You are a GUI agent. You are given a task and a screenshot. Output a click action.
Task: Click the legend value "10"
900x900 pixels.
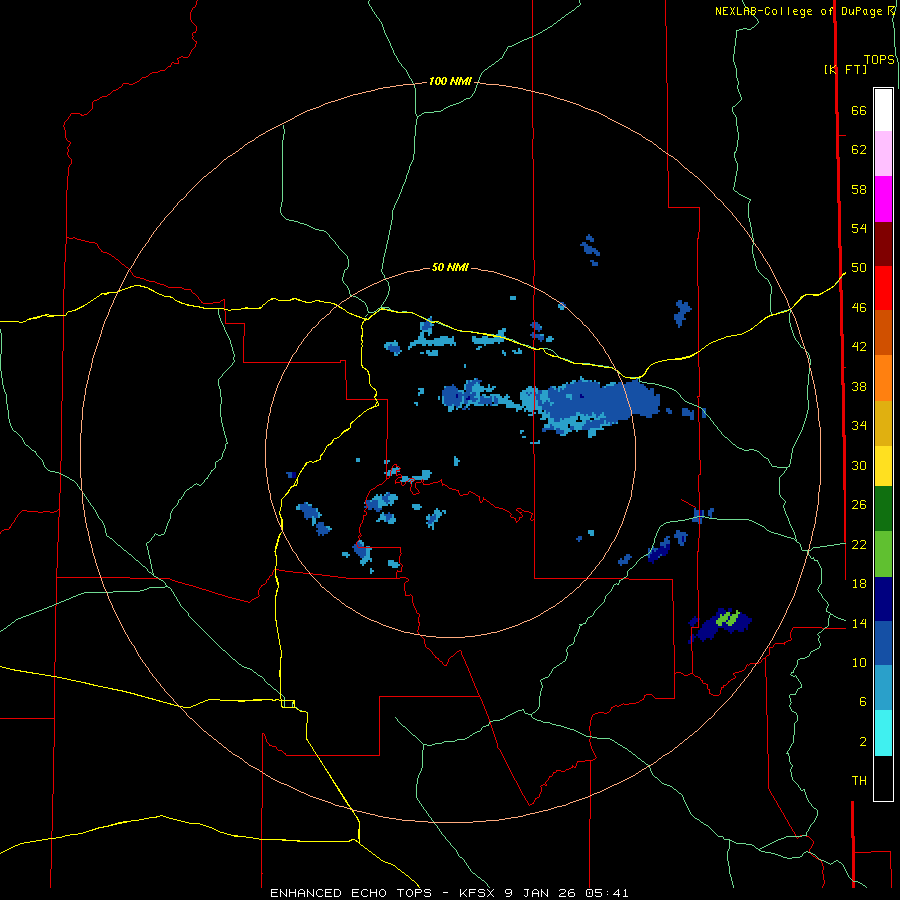(x=859, y=662)
